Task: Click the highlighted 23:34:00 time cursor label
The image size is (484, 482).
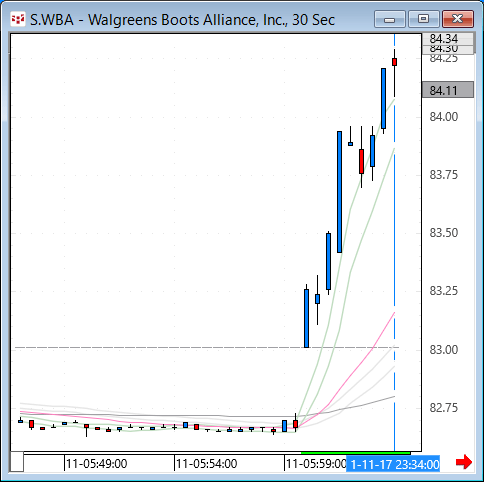Action: [x=393, y=464]
